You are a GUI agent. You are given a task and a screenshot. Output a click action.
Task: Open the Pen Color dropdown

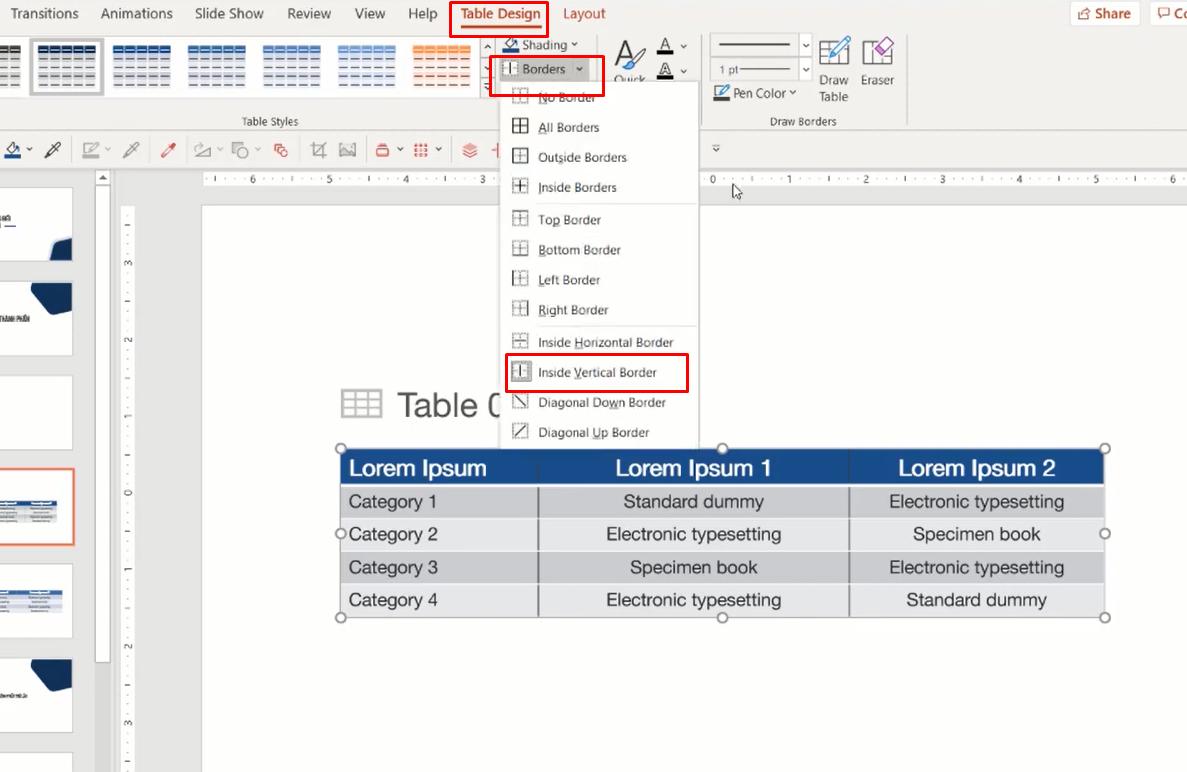tap(755, 92)
